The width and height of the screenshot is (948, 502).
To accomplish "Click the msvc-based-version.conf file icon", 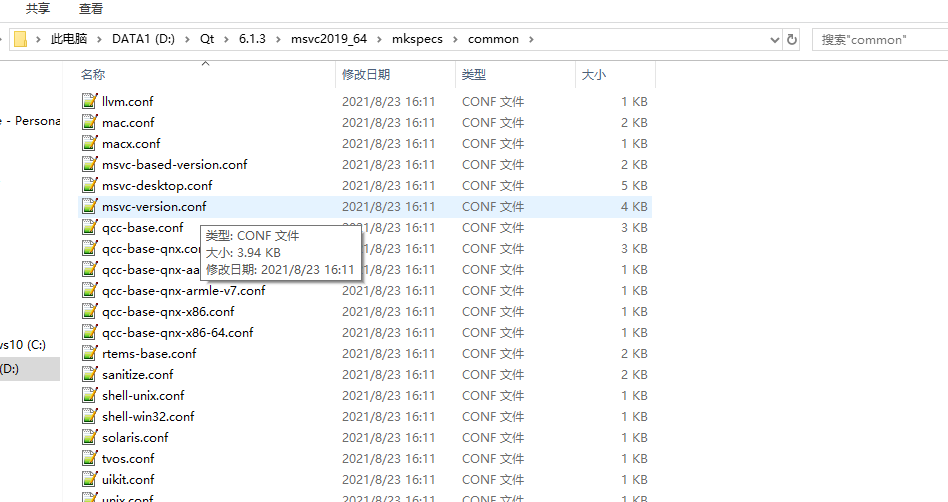I will [x=89, y=164].
